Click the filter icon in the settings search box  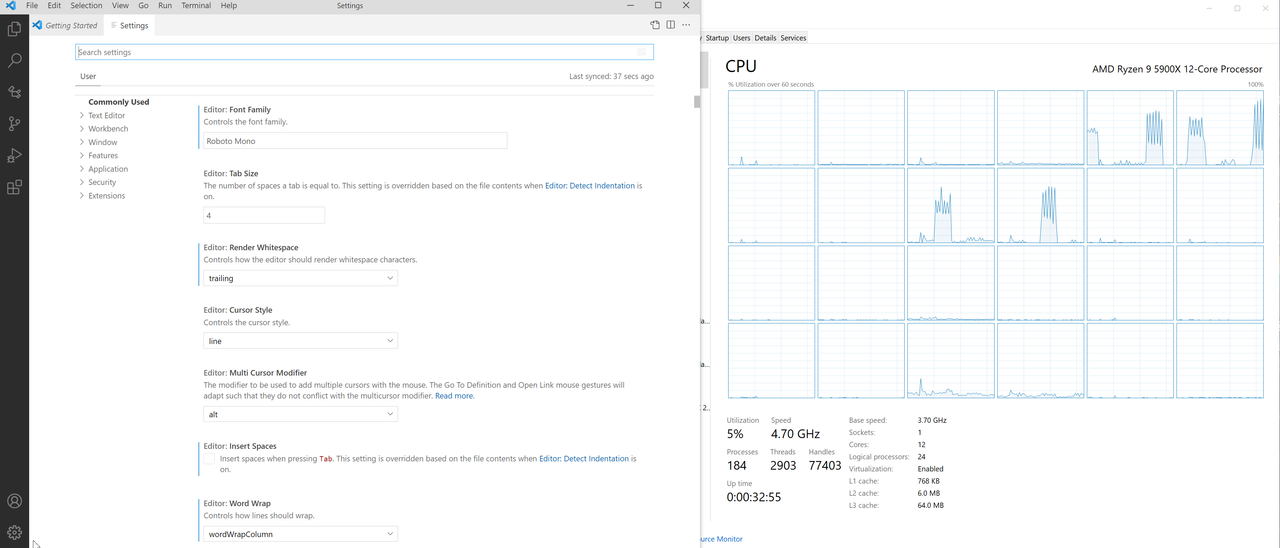pyautogui.click(x=642, y=52)
